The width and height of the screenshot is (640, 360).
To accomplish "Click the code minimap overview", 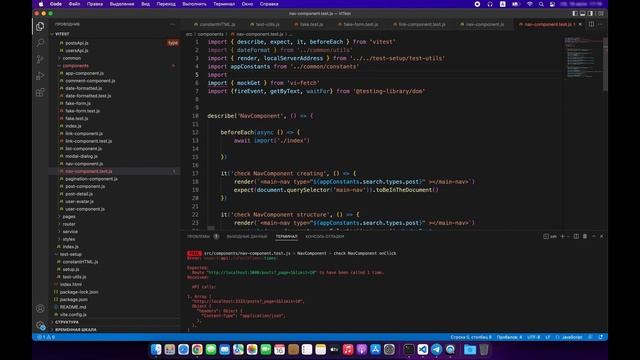I will pos(583,57).
